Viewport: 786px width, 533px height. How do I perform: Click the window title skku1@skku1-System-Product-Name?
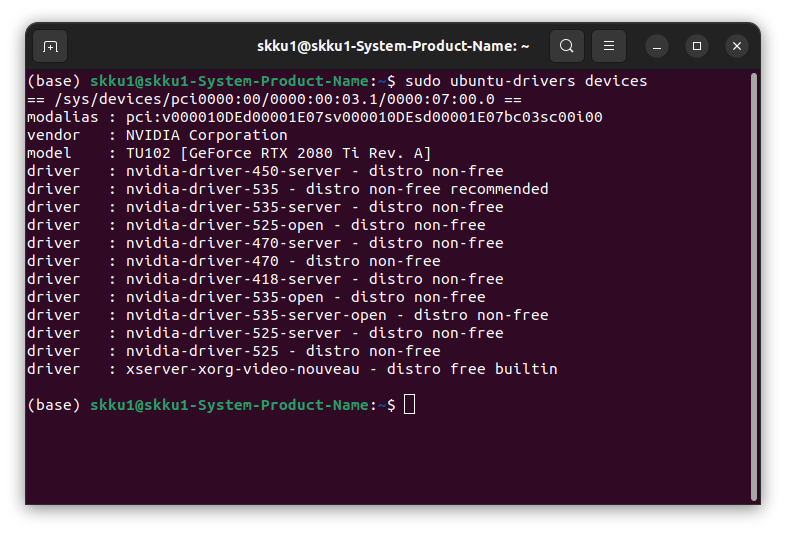click(x=393, y=46)
